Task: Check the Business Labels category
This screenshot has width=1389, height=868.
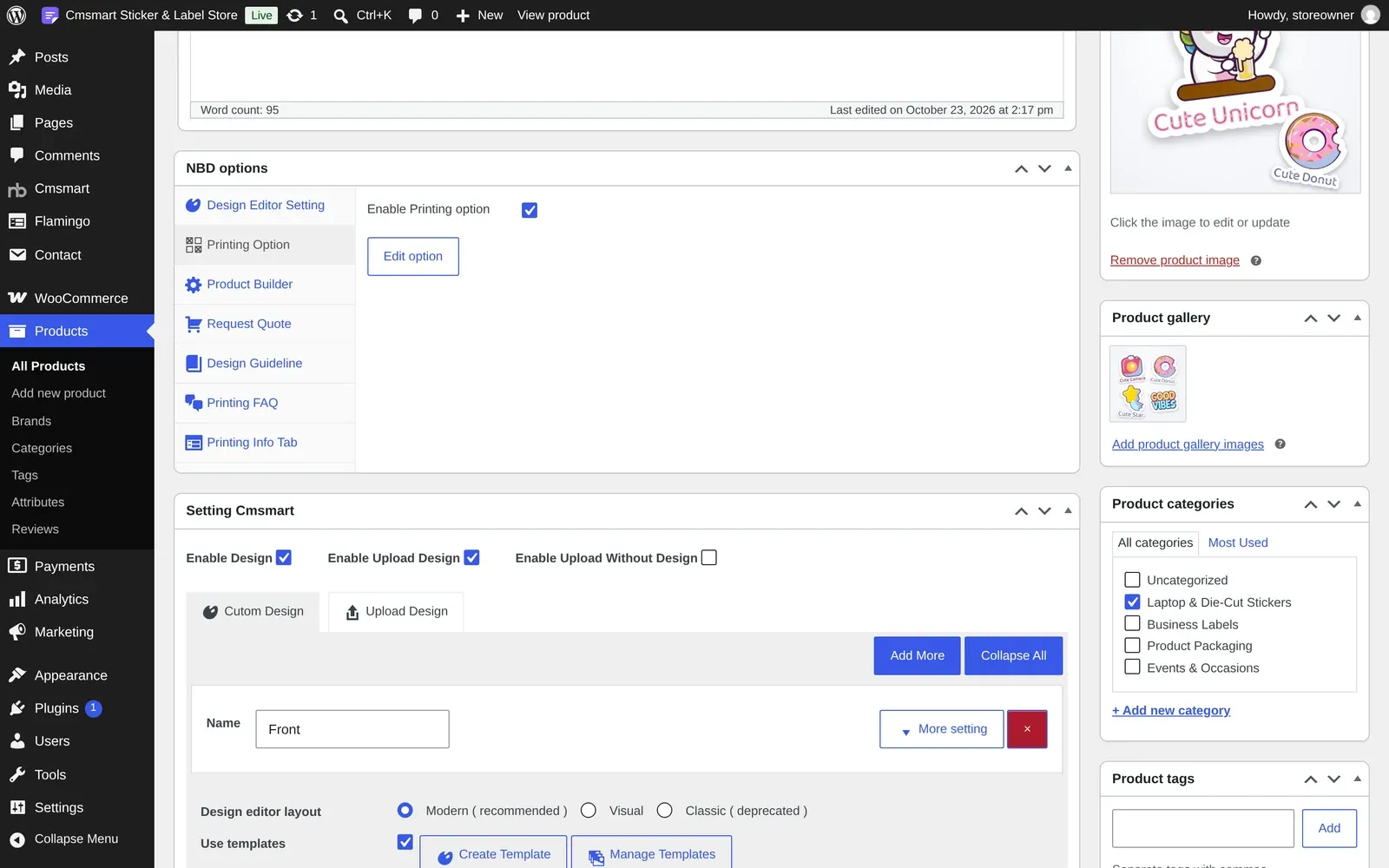Action: 1132,623
